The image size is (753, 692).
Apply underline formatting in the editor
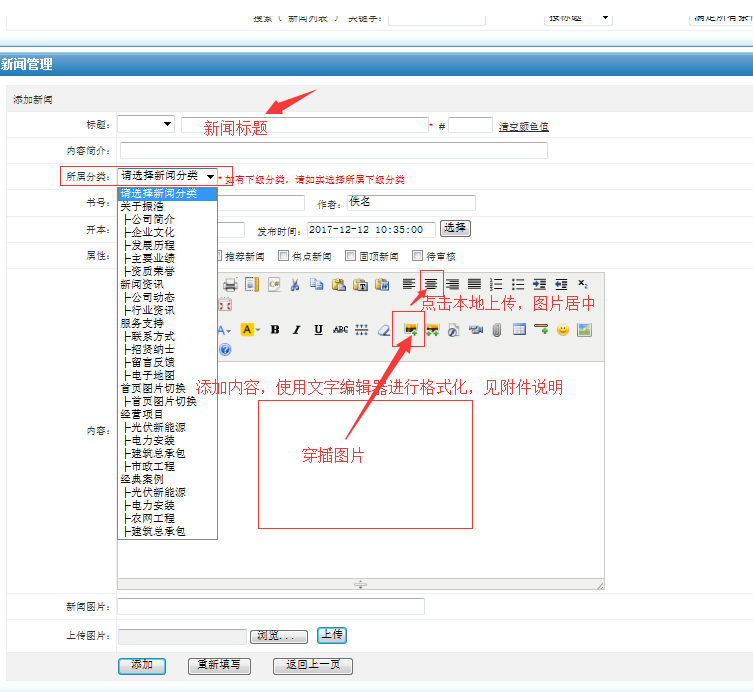(x=318, y=330)
